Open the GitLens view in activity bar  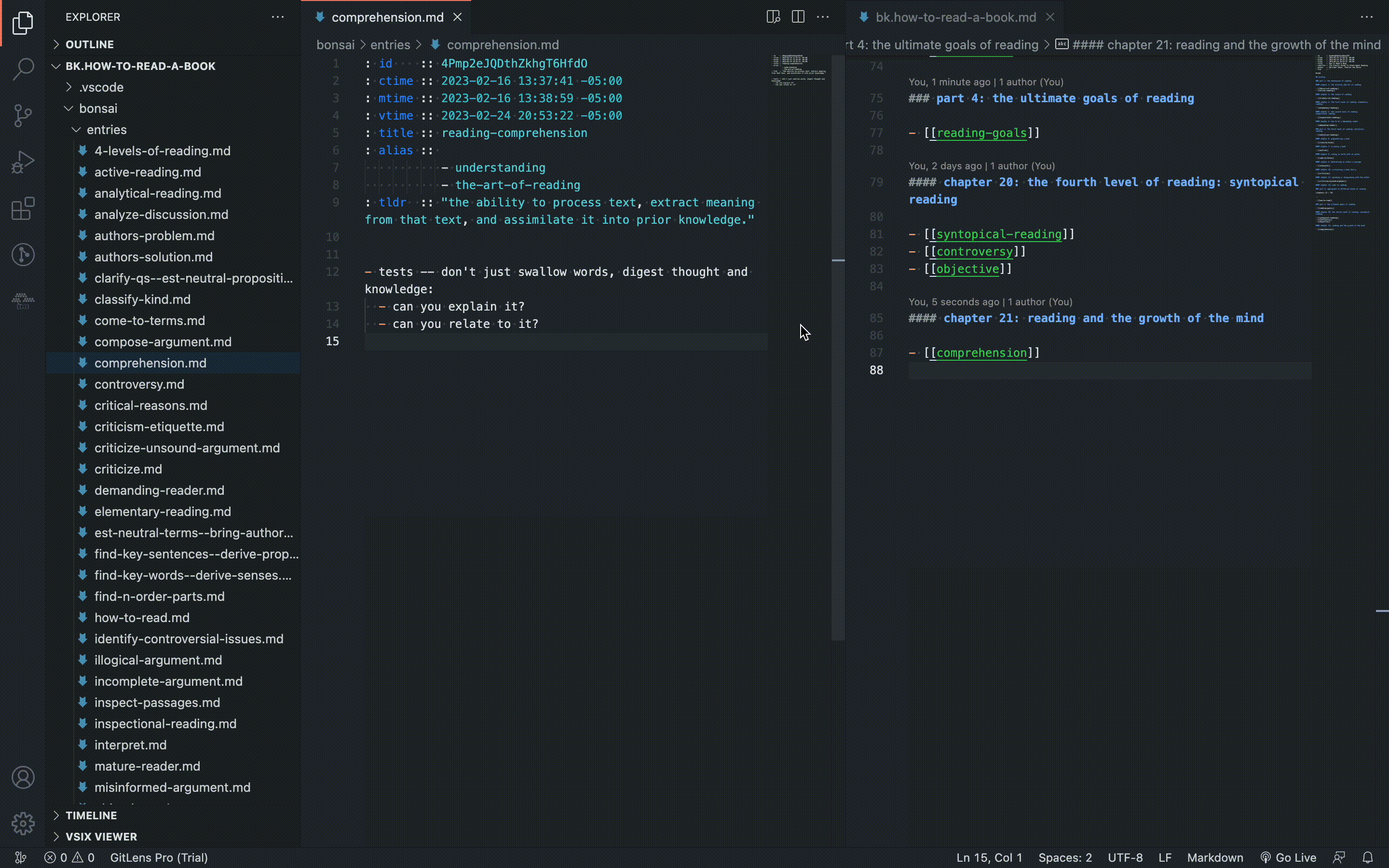(x=23, y=254)
